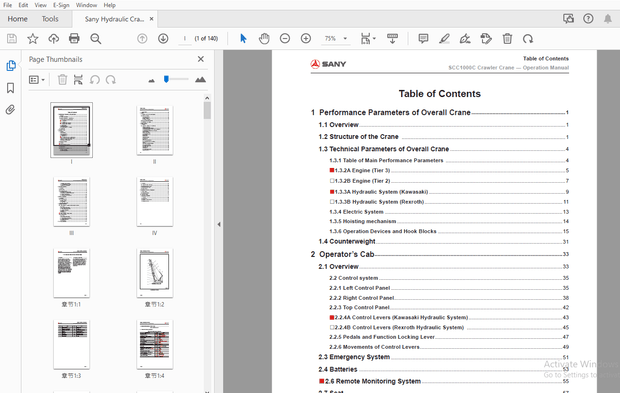Open the E-Sign menu
620x393 pixels.
pyautogui.click(x=61, y=5)
